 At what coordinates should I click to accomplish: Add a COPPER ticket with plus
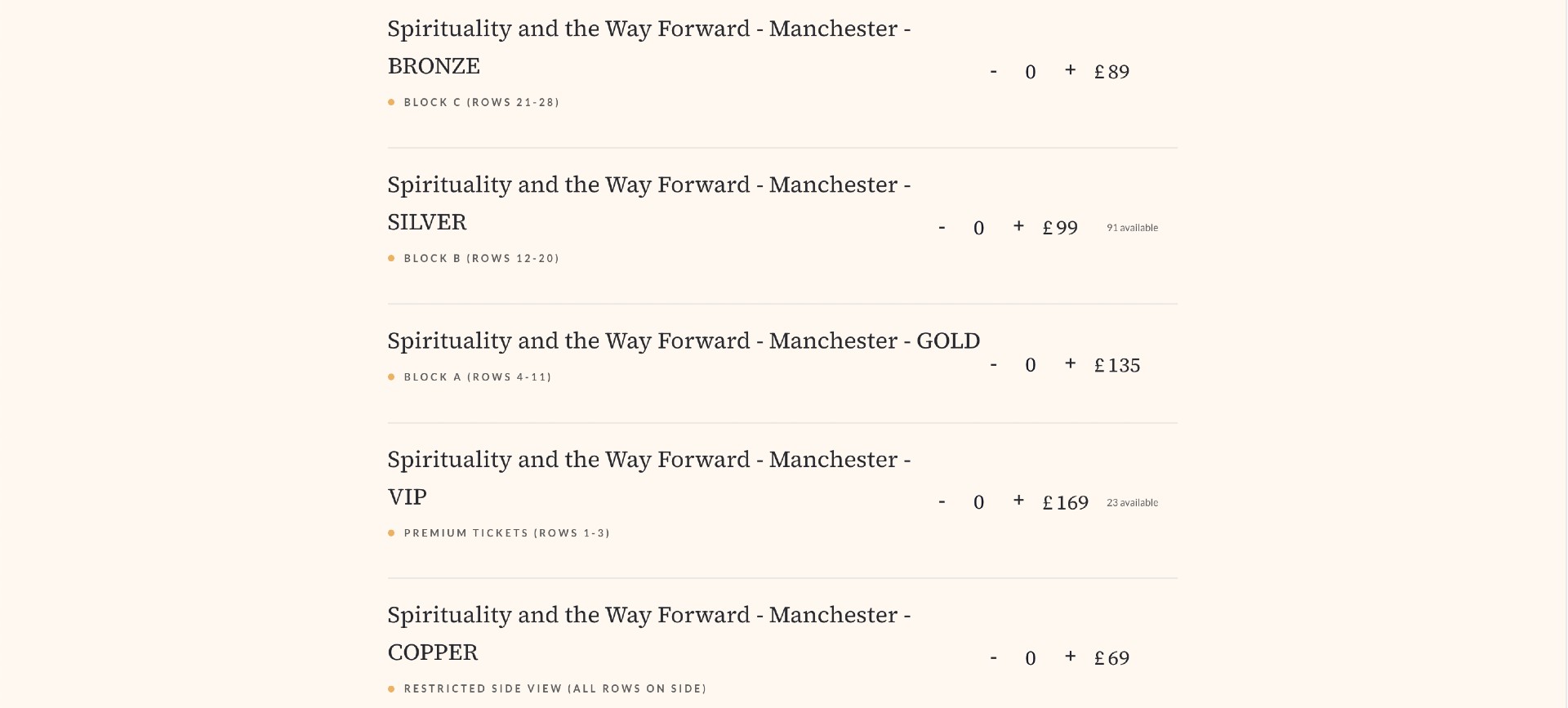point(1070,657)
